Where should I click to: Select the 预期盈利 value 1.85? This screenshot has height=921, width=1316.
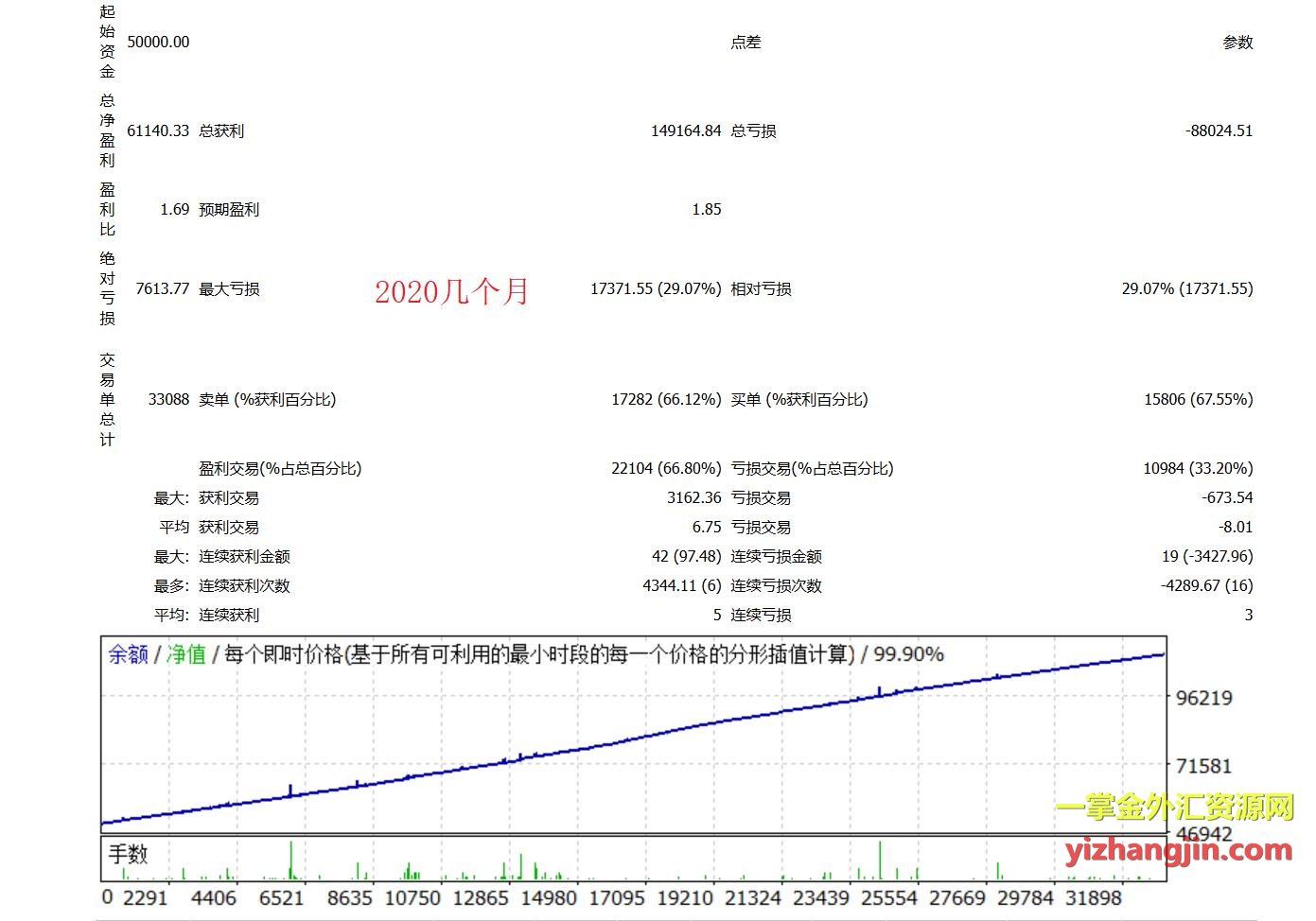pyautogui.click(x=706, y=209)
